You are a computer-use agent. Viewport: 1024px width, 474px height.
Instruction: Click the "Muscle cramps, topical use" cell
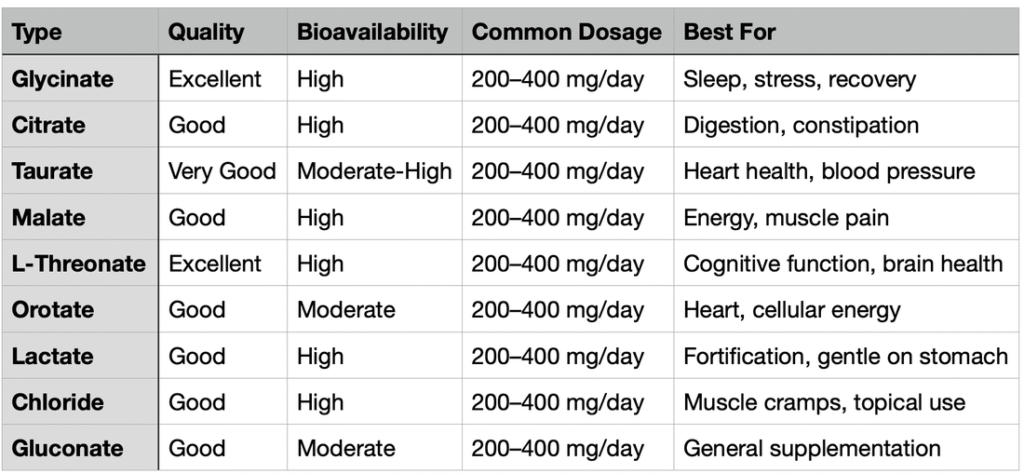[824, 402]
